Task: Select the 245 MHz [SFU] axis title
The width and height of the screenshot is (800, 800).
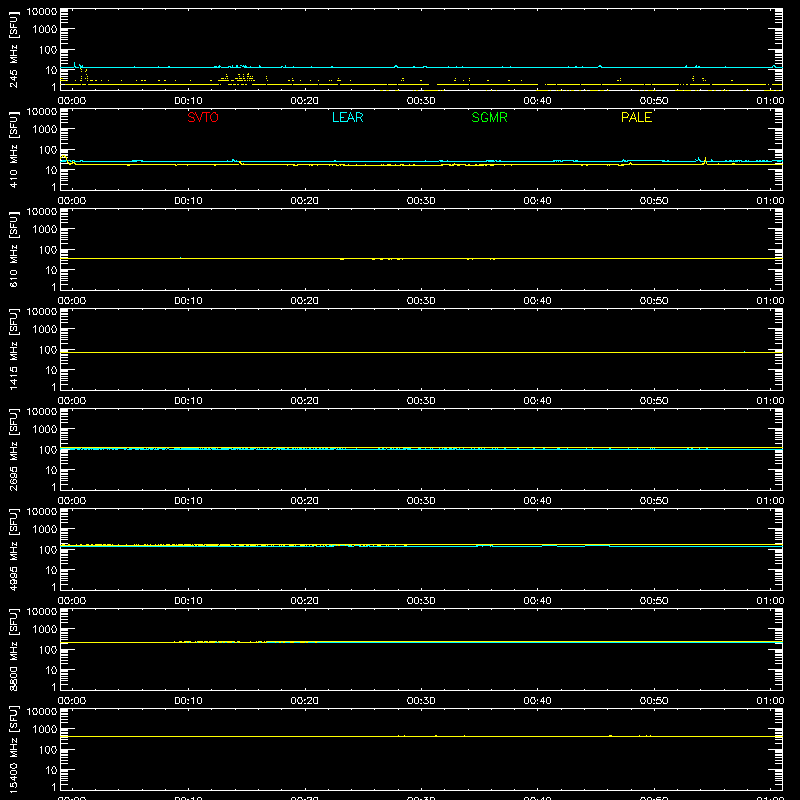Action: click(13, 49)
